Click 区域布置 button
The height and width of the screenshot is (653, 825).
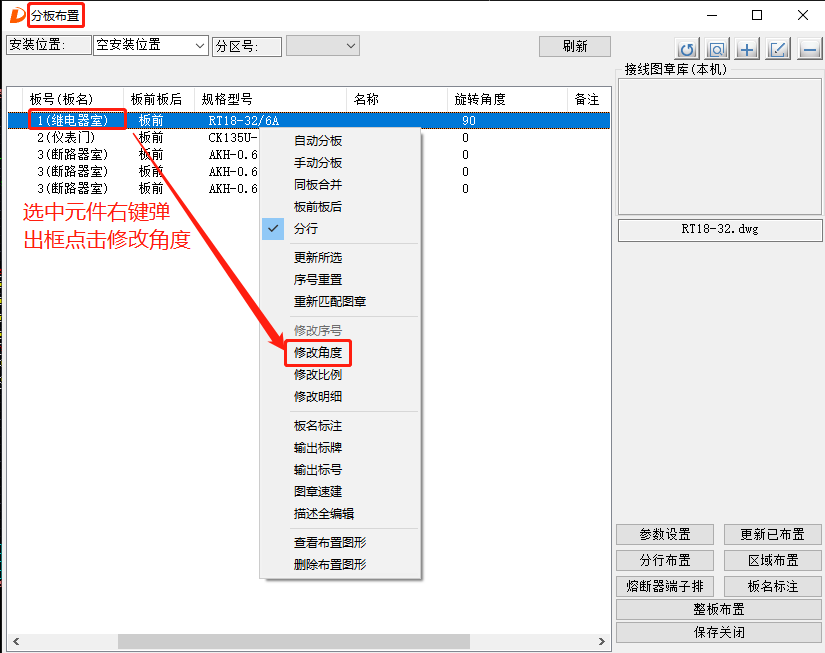tap(772, 560)
